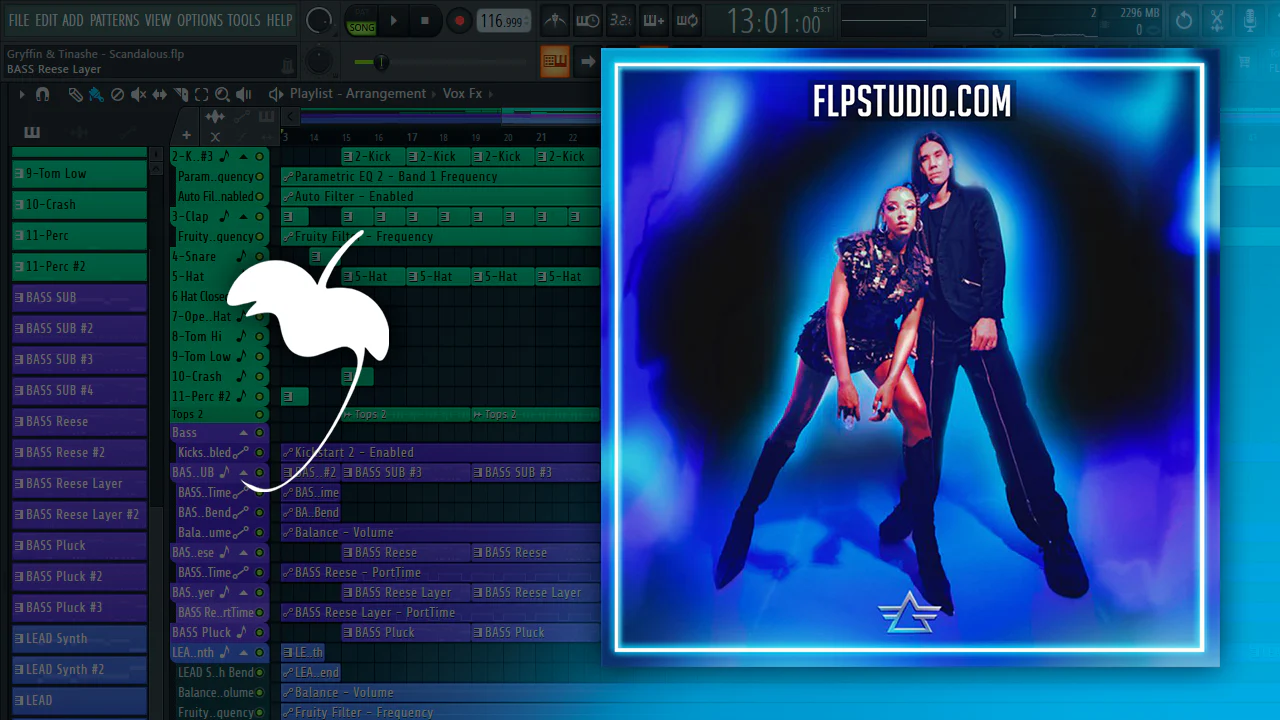Select the LEAD Synth #2 pattern in picker
The width and height of the screenshot is (1280, 720).
point(79,670)
